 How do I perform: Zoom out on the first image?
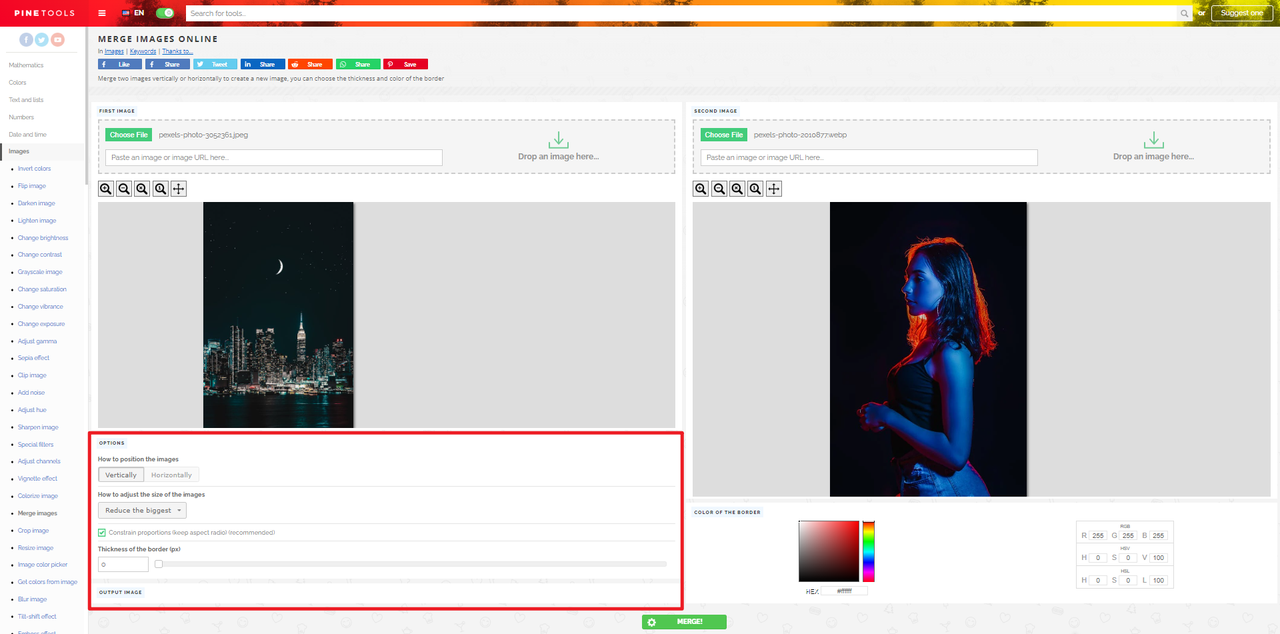coord(124,189)
